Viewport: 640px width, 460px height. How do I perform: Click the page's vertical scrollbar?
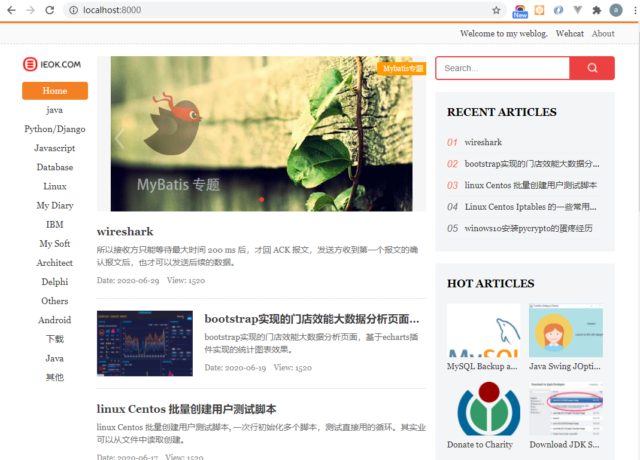tap(637, 241)
